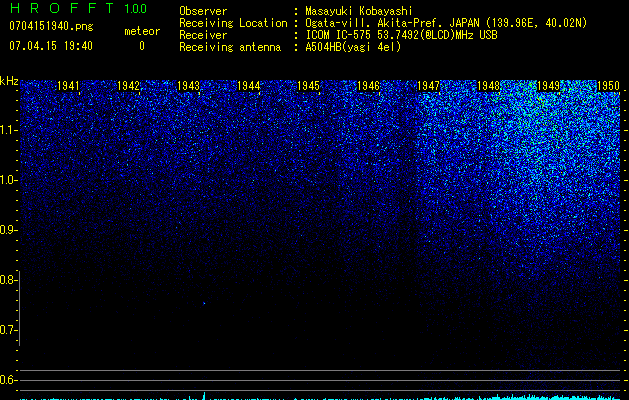Click the HROFFT 1.0.0 title text

click(78, 8)
